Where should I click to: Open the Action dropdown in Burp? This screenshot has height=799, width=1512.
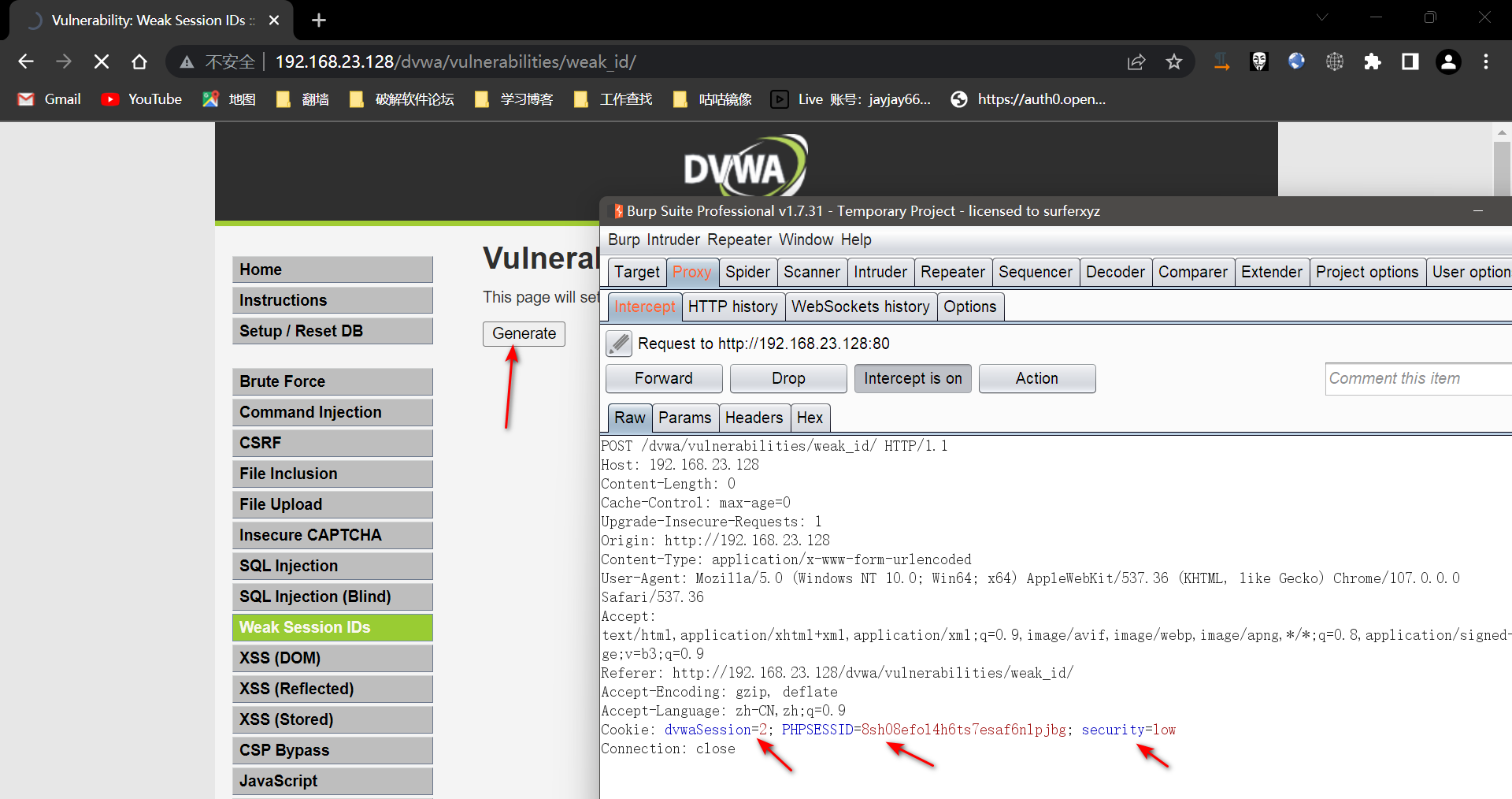click(1036, 378)
